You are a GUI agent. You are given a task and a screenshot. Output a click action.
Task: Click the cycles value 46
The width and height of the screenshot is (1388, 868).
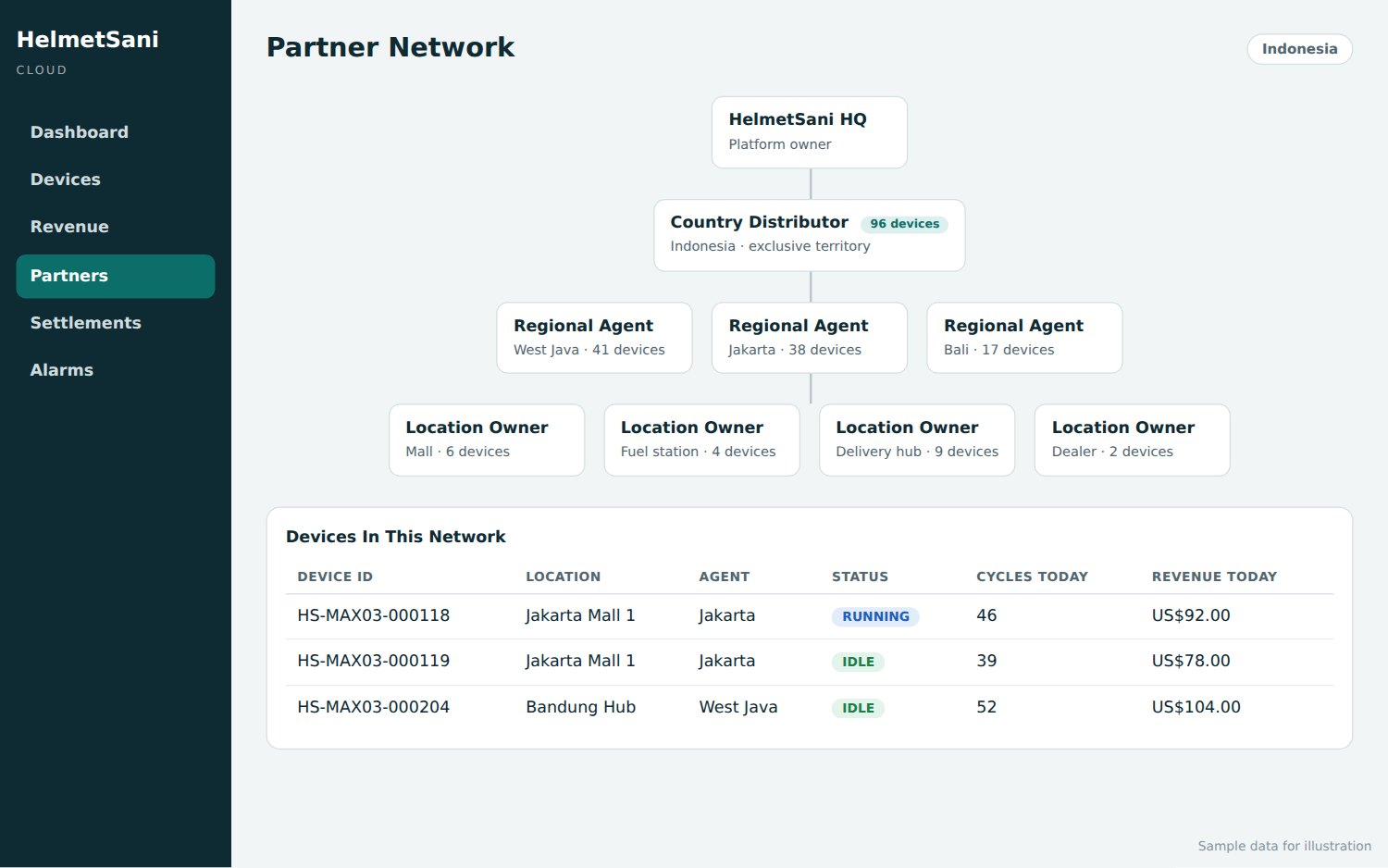[x=986, y=615]
